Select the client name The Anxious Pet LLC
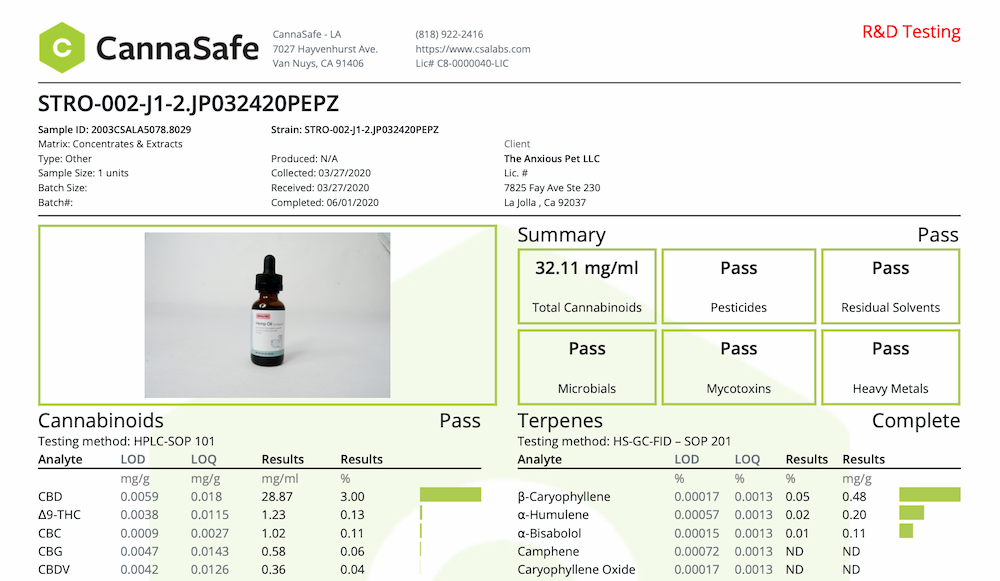Viewport: 1000px width, 581px height. (x=552, y=159)
